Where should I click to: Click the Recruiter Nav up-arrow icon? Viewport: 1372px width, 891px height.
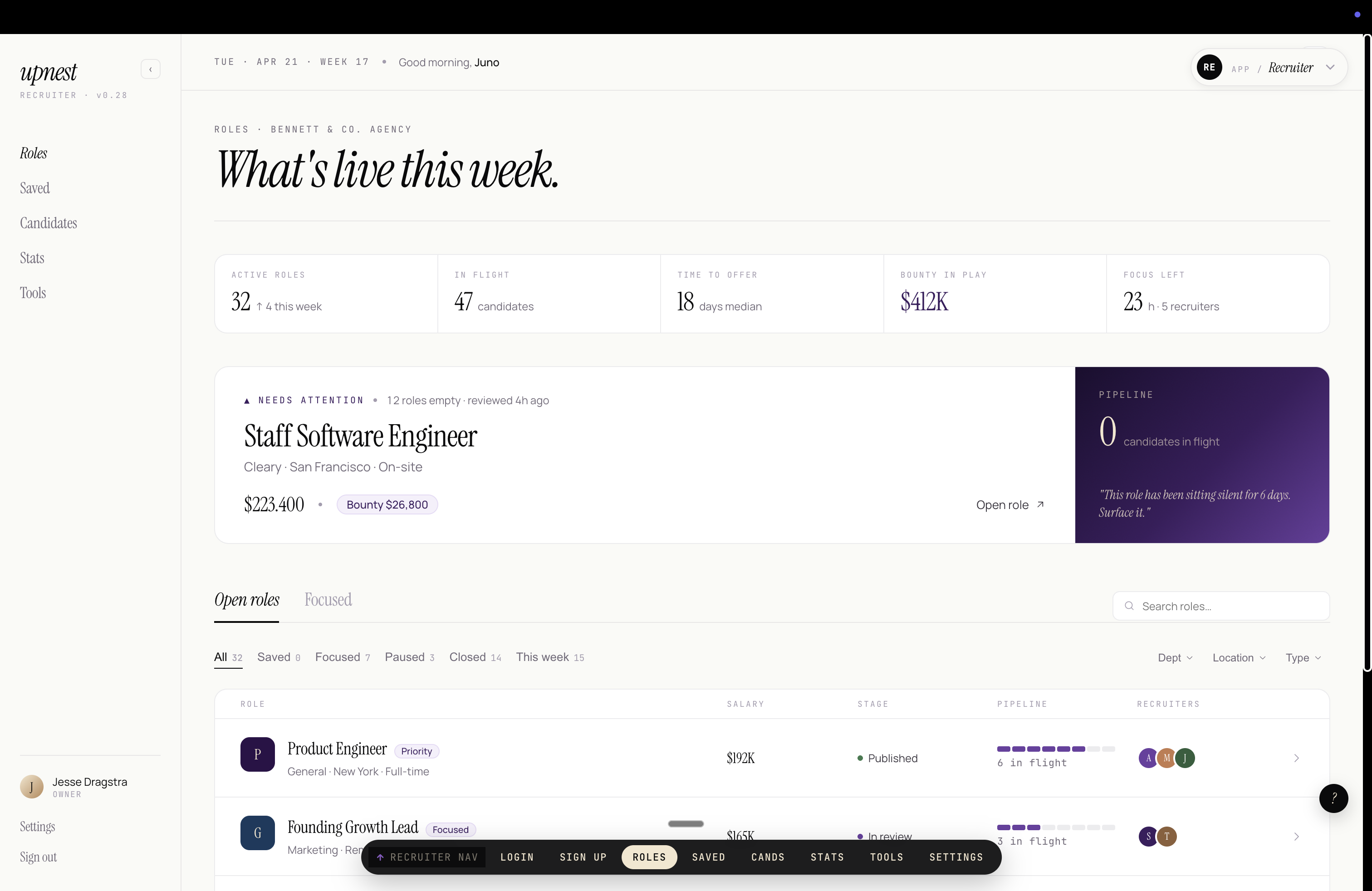coord(381,857)
